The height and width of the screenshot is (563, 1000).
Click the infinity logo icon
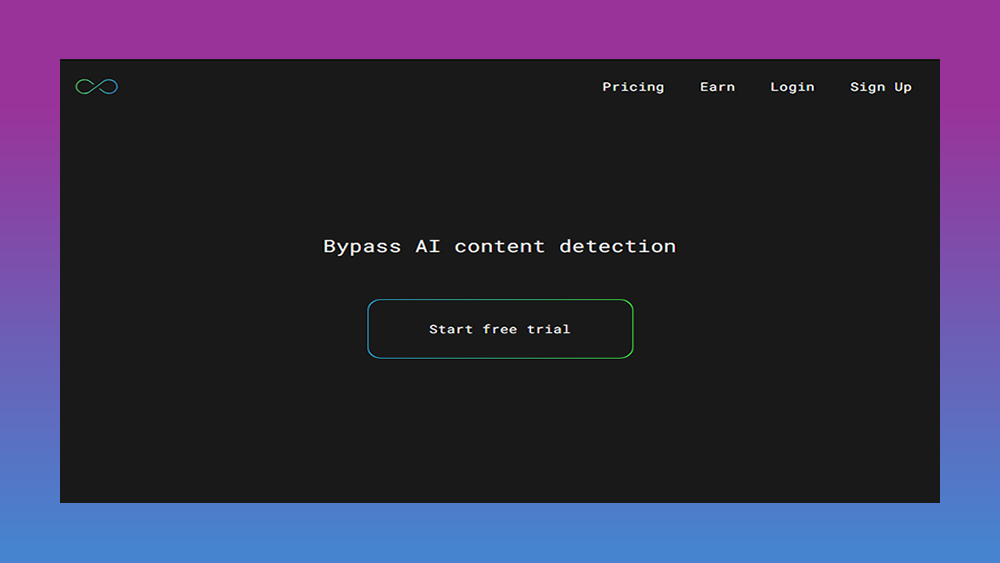pyautogui.click(x=96, y=86)
